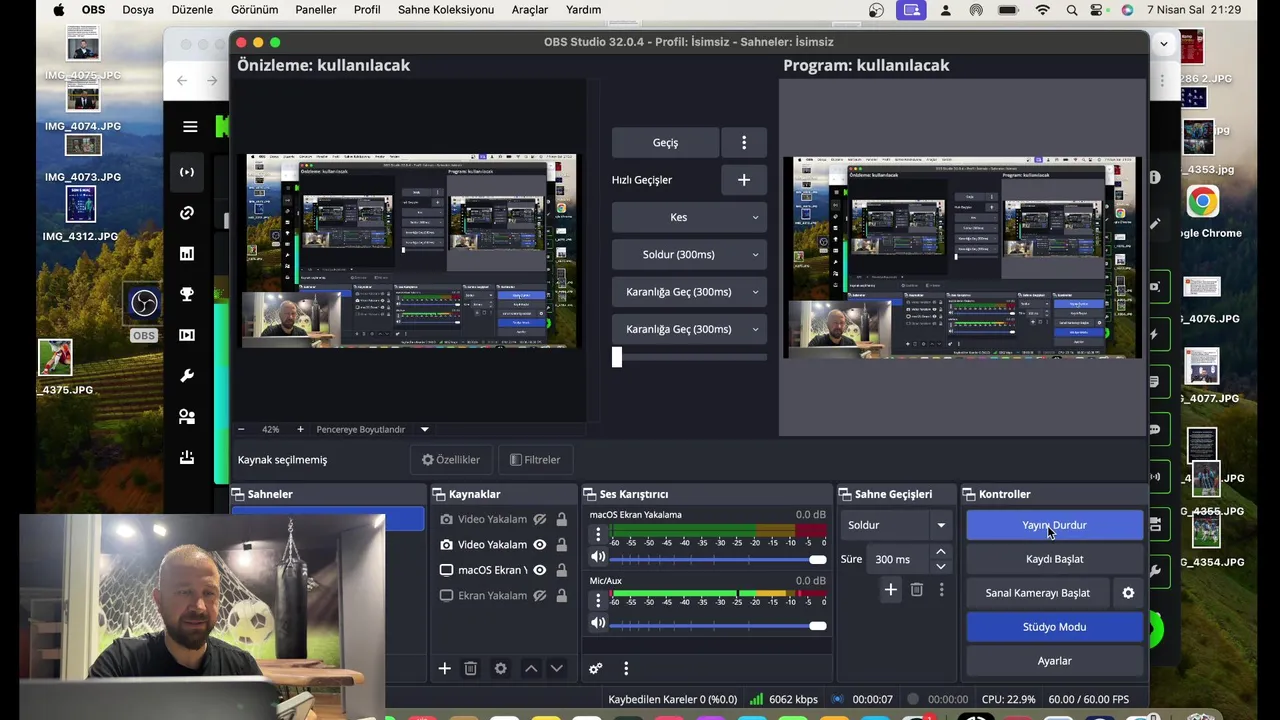The height and width of the screenshot is (720, 1280).
Task: Select link icon in background window sidebar
Action: point(187,213)
